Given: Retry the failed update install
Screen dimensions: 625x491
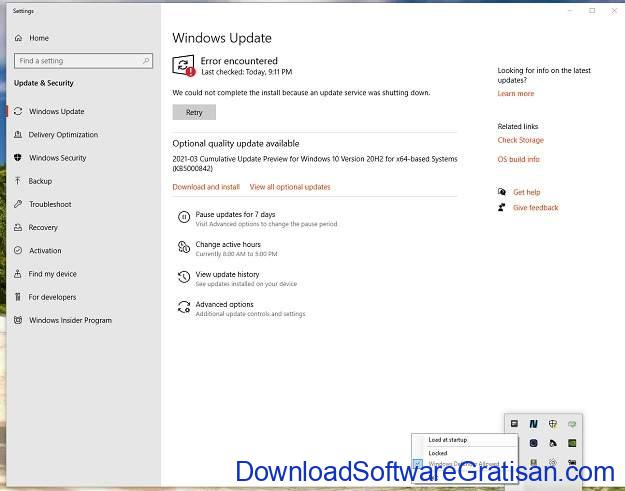Looking at the screenshot, I should tap(194, 112).
